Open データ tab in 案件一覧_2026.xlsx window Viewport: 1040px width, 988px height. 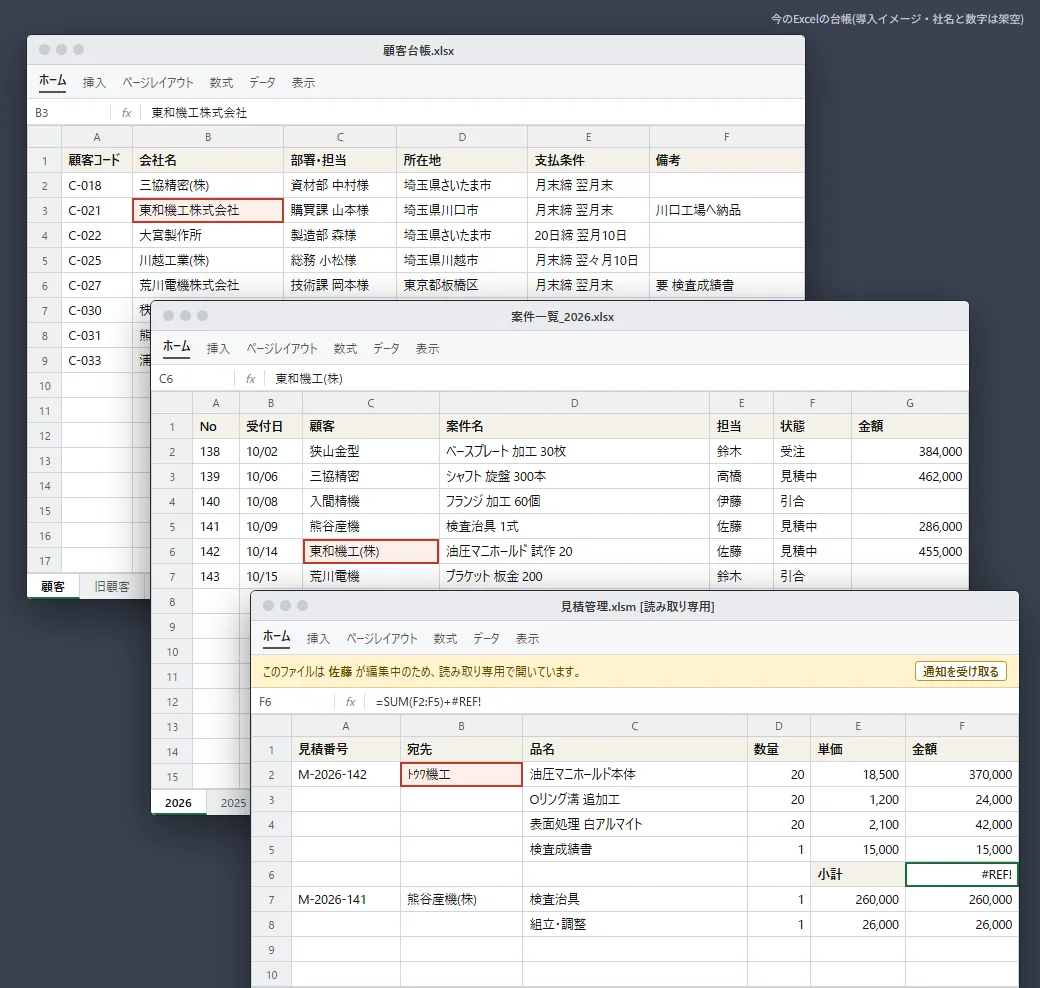coord(386,349)
